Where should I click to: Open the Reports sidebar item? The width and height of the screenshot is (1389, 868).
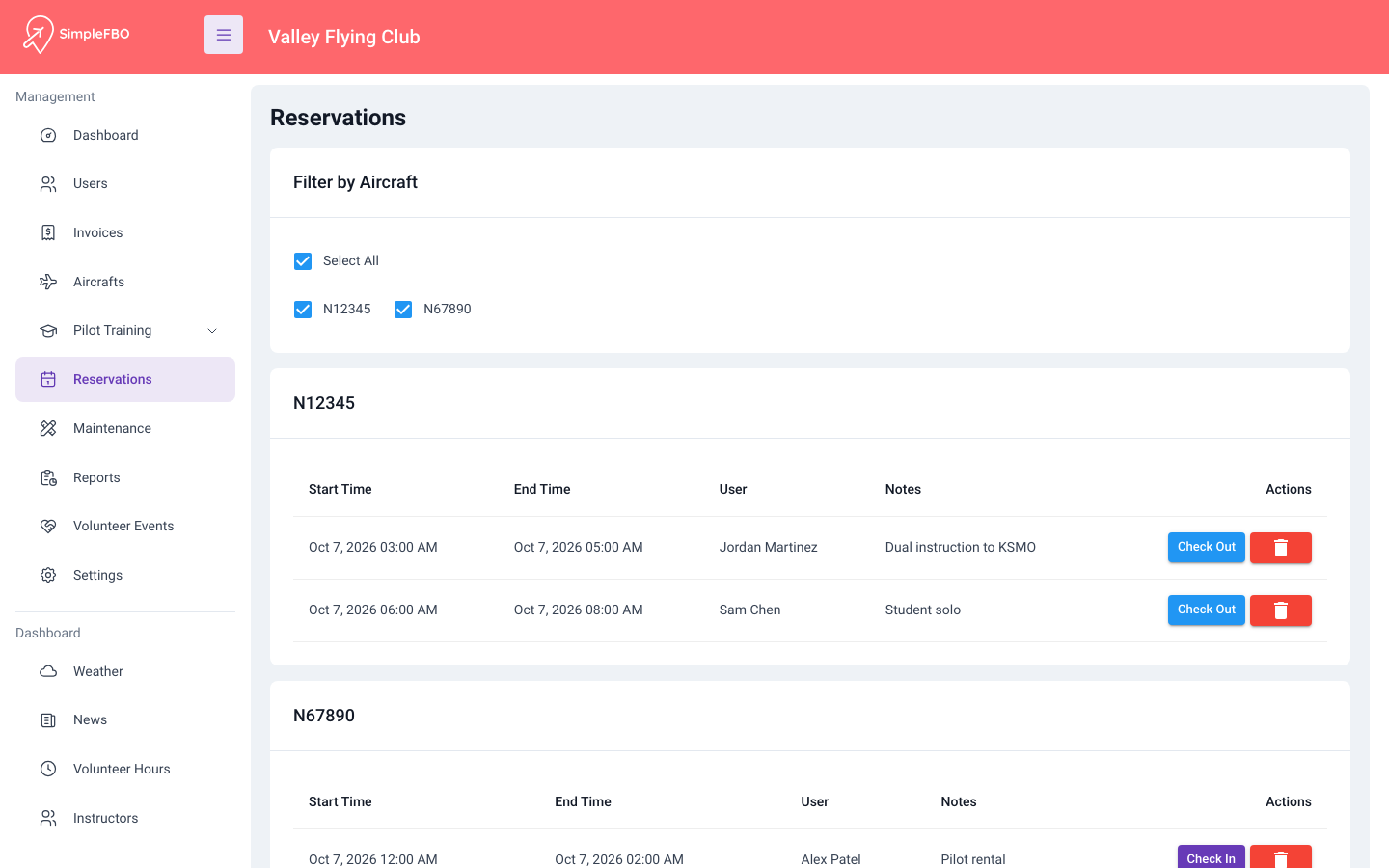click(125, 477)
